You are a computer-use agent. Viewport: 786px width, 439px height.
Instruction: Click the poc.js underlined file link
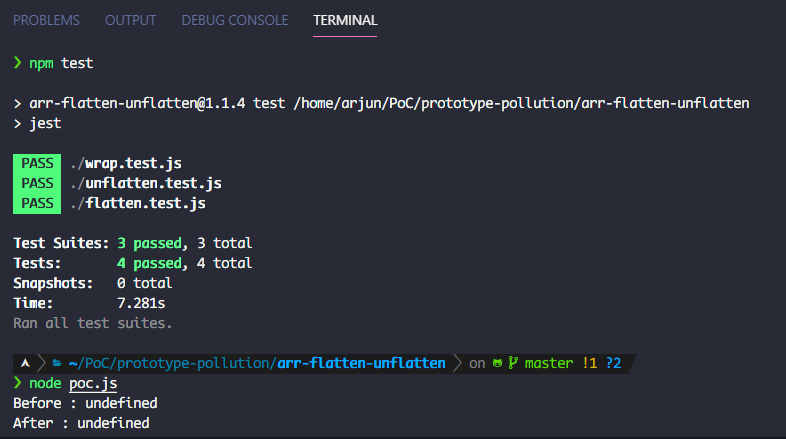coord(93,383)
